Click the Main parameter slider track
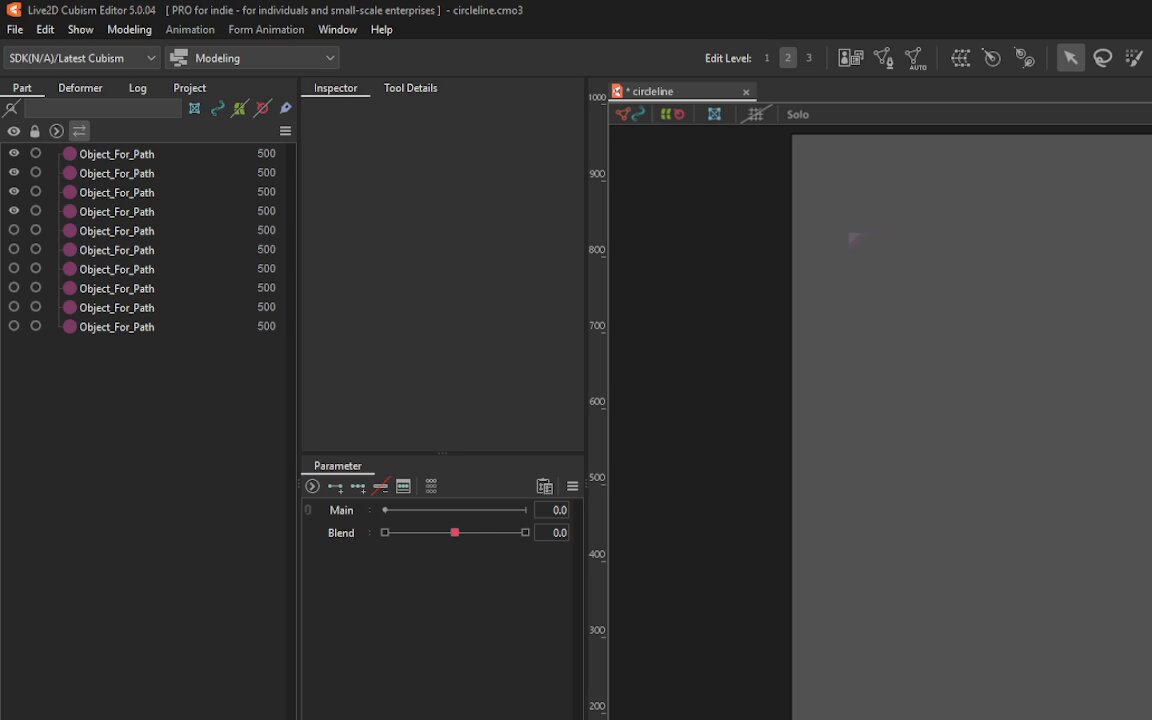This screenshot has width=1152, height=720. (x=456, y=510)
